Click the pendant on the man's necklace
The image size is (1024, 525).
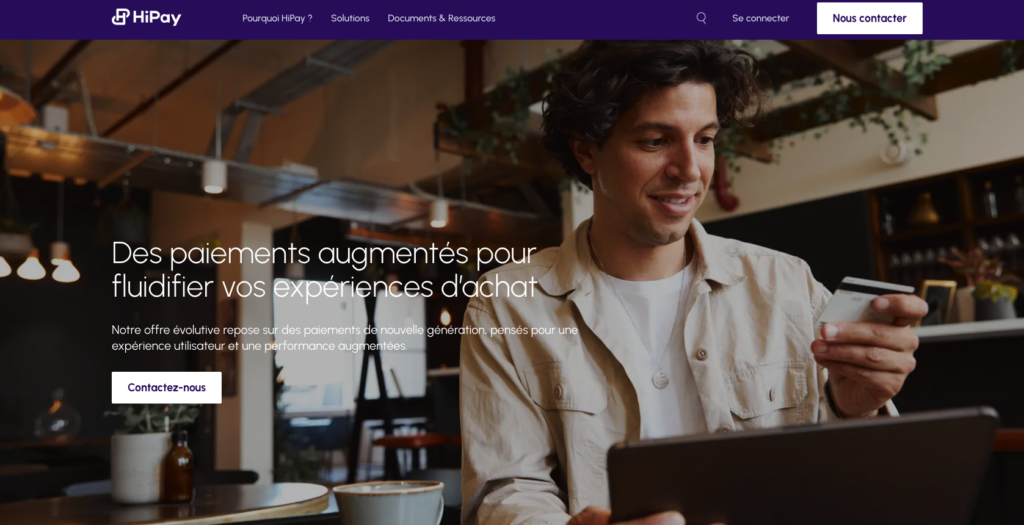coord(660,379)
